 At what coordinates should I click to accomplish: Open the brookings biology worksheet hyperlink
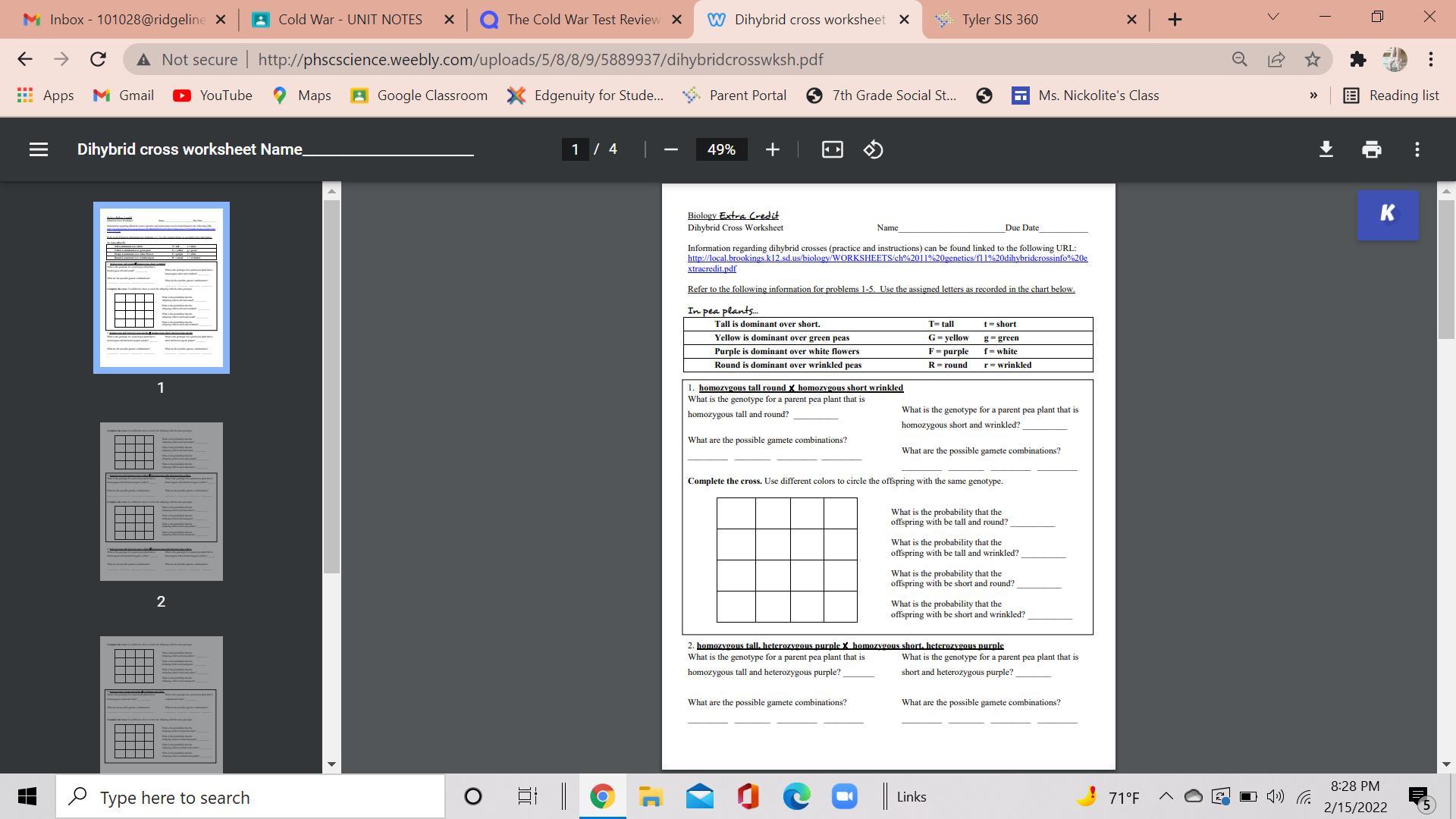point(886,259)
